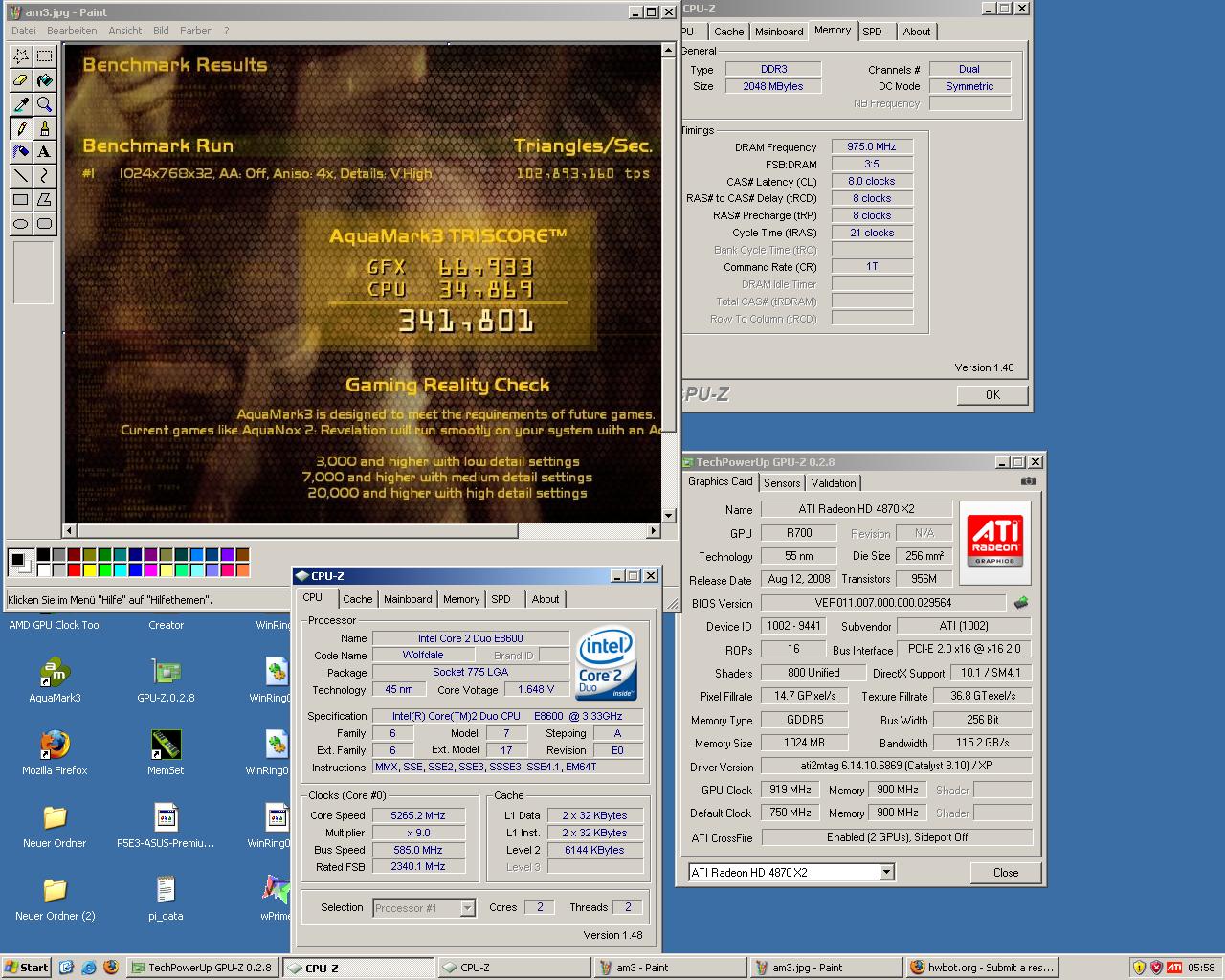
Task: Choose the Magnifier tool in Paint
Action: pyautogui.click(x=44, y=104)
